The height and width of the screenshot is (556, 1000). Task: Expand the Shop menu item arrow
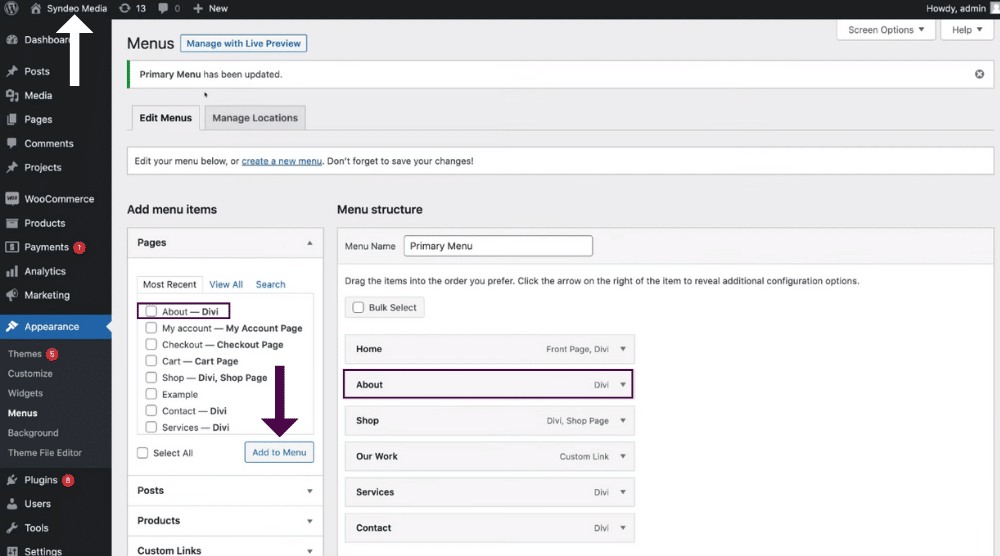point(623,421)
